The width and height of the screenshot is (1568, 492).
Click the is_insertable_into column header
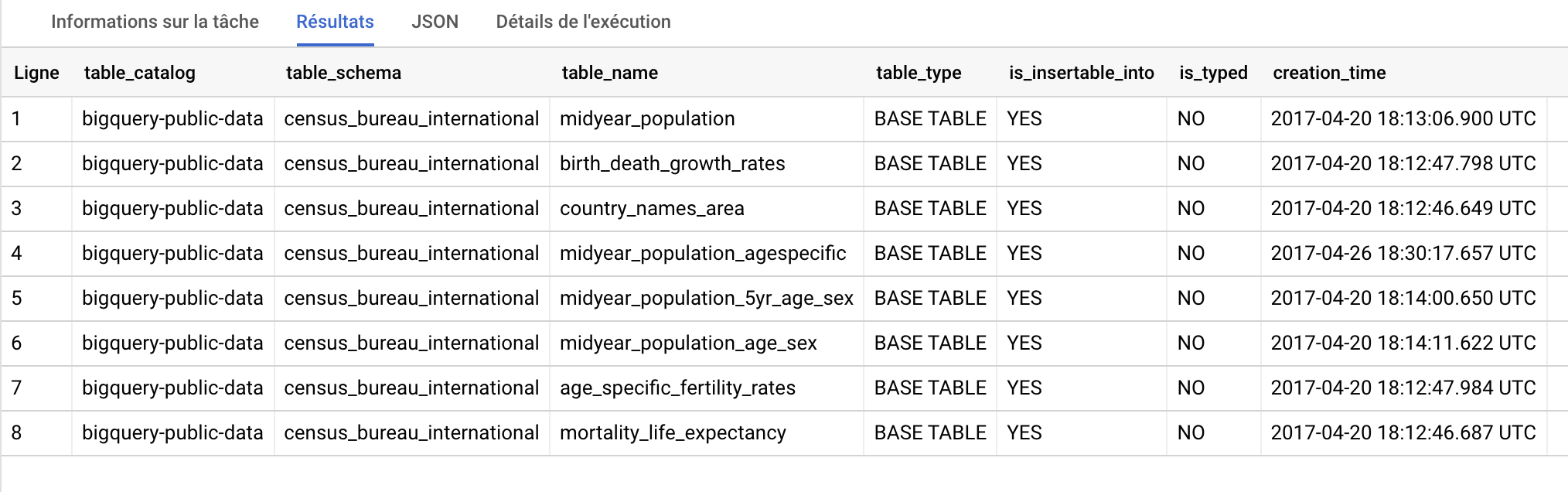(x=1081, y=73)
